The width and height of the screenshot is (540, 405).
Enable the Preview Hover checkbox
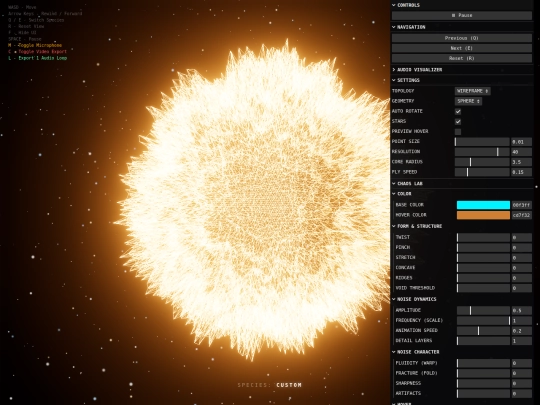pos(458,132)
